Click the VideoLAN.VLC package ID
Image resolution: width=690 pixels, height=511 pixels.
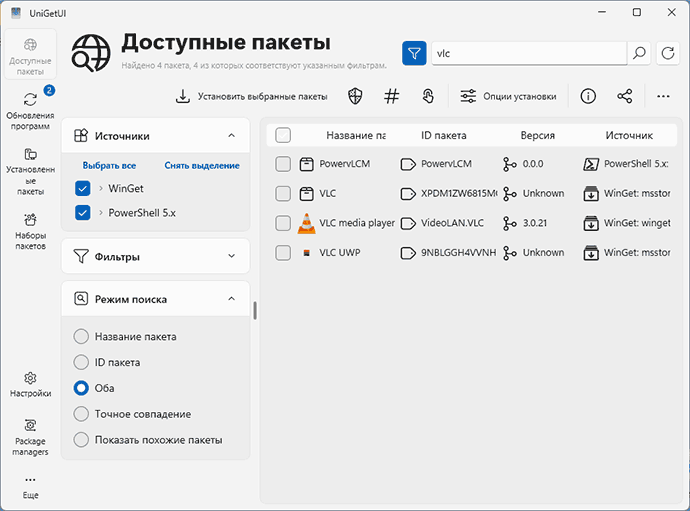pyautogui.click(x=452, y=223)
